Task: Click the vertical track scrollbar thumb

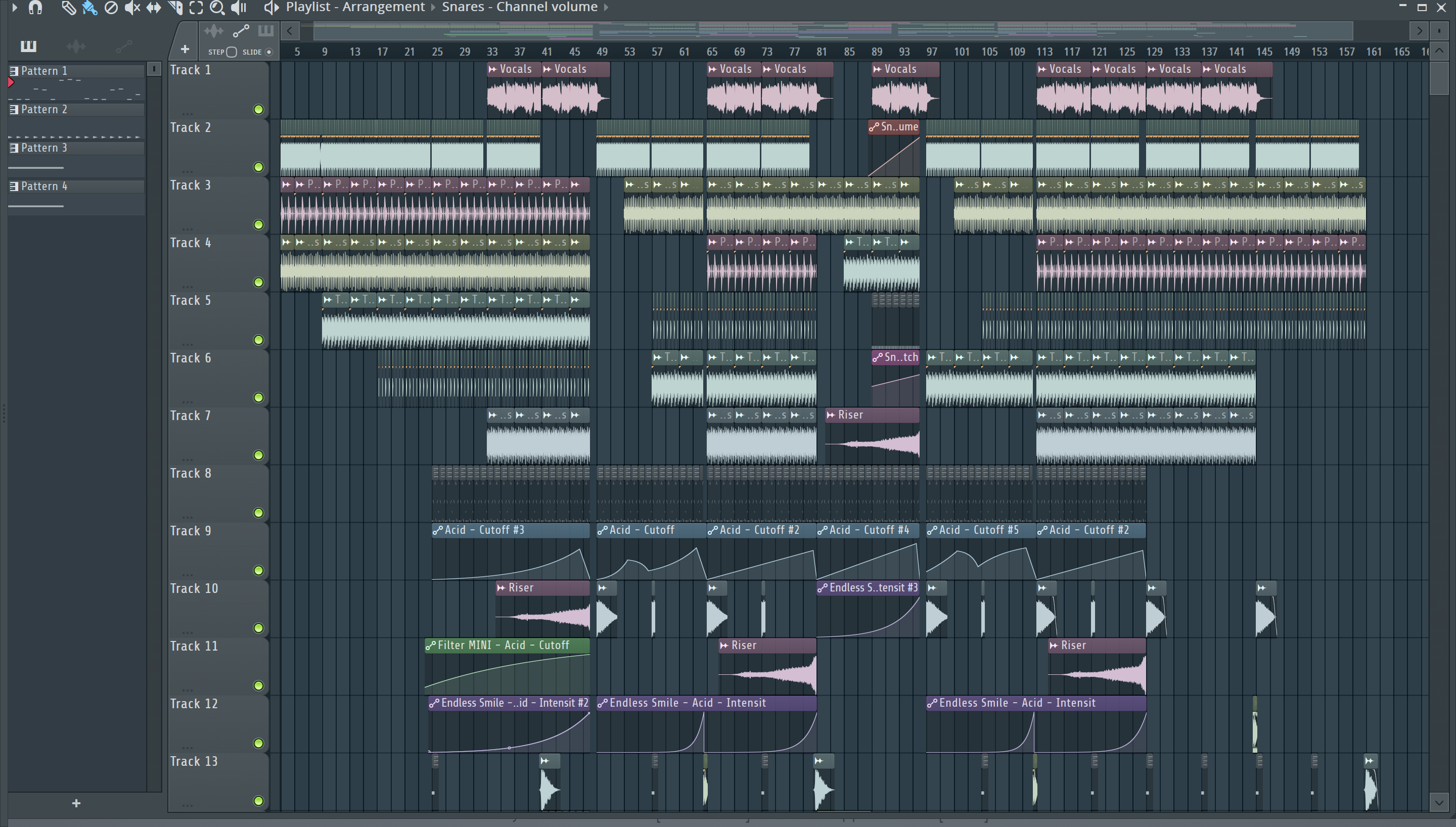Action: (x=1439, y=78)
